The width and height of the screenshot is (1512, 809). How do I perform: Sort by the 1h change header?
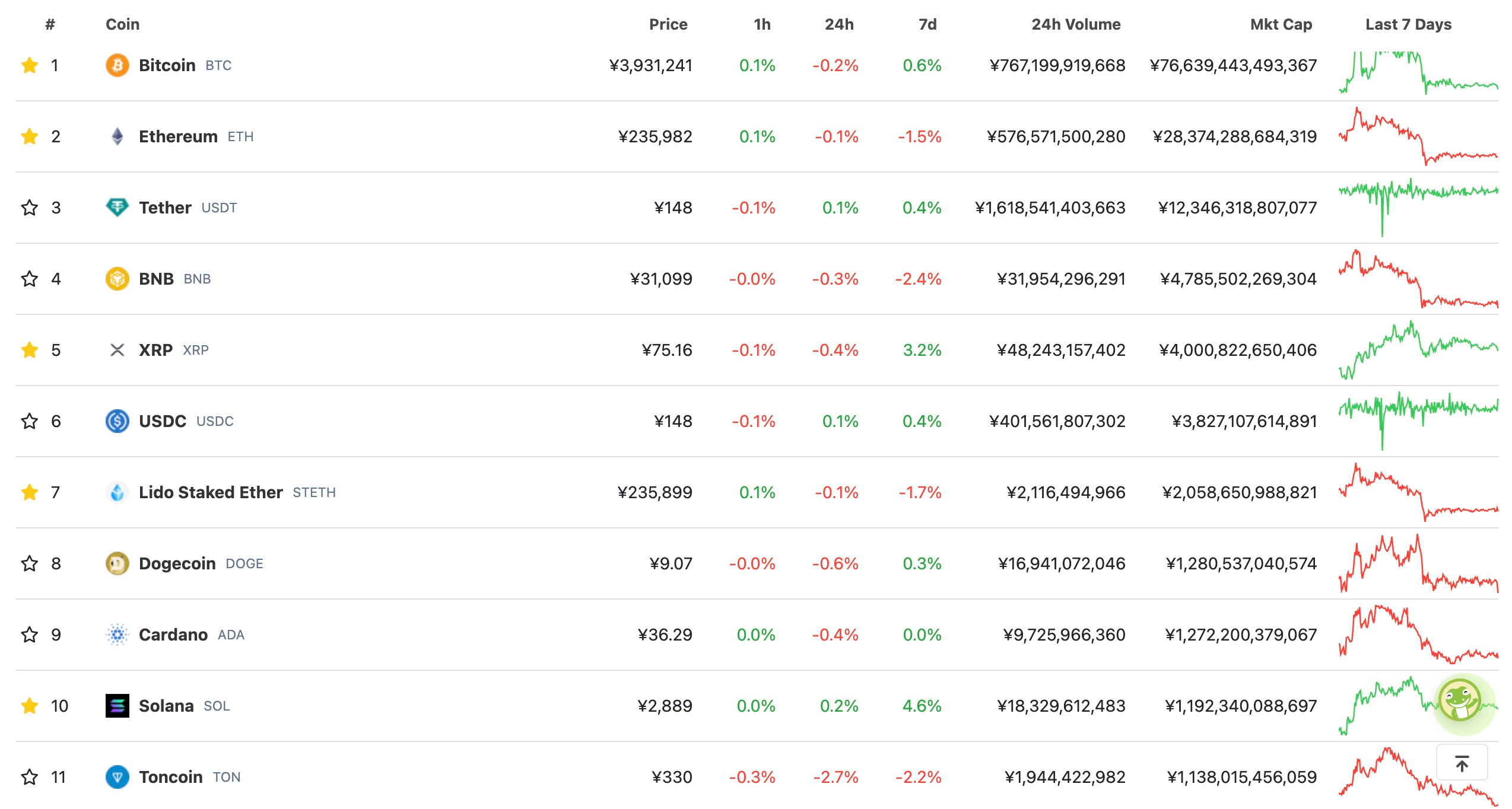(x=763, y=24)
